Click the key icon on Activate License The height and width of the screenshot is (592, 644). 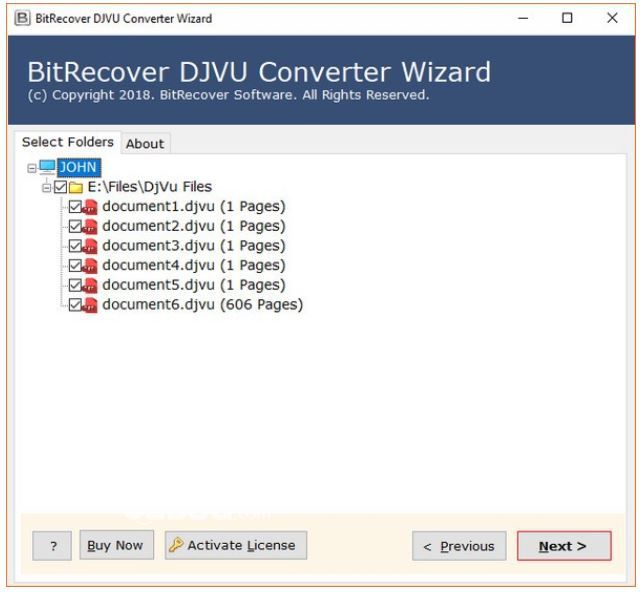[x=176, y=545]
